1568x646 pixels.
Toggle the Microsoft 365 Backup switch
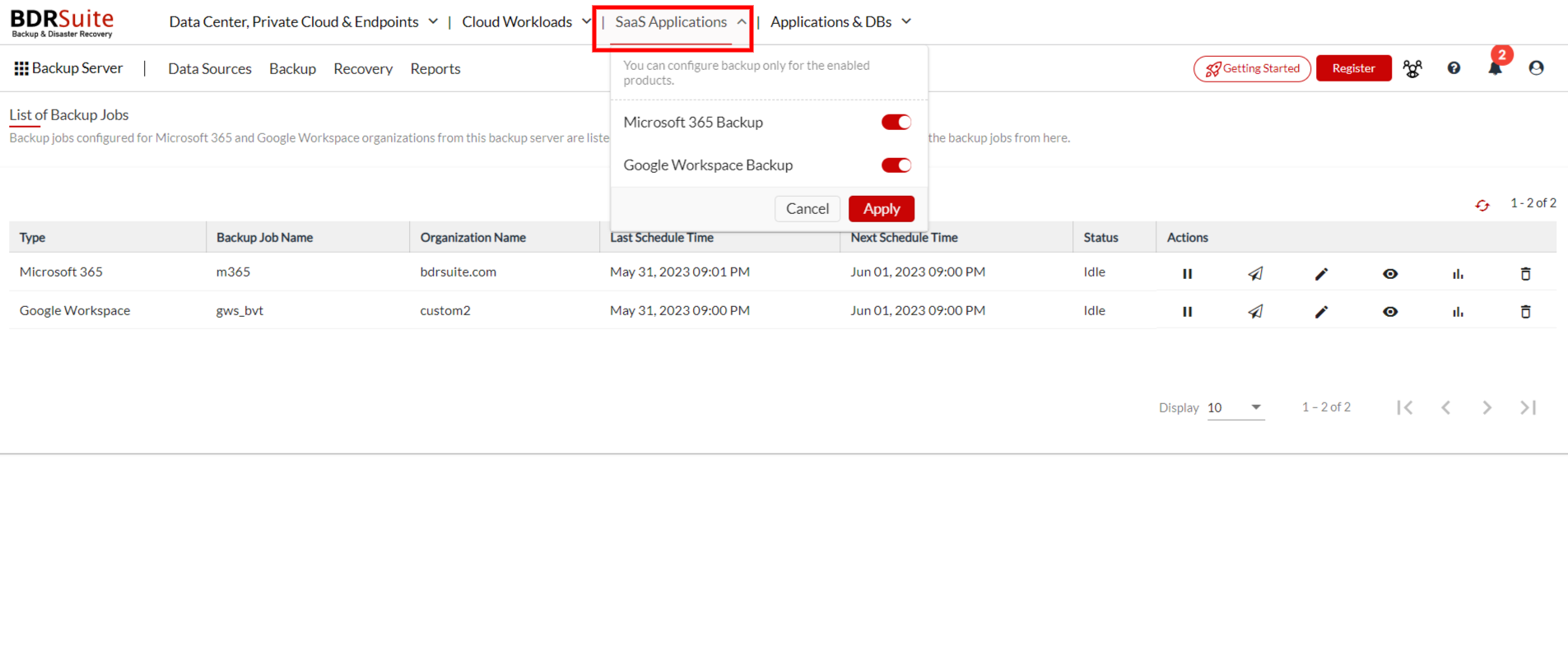click(x=896, y=122)
